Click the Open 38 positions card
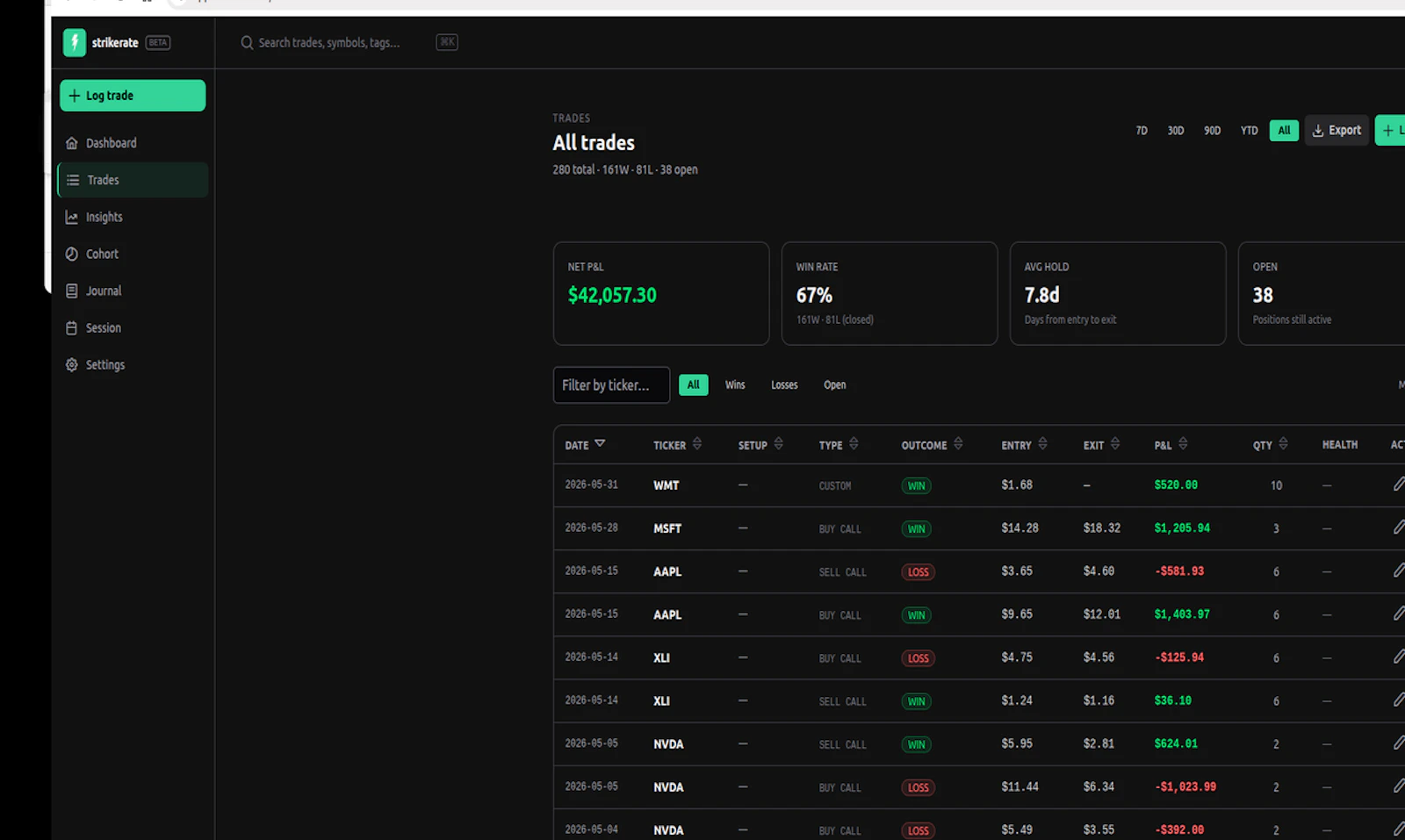 click(1322, 293)
